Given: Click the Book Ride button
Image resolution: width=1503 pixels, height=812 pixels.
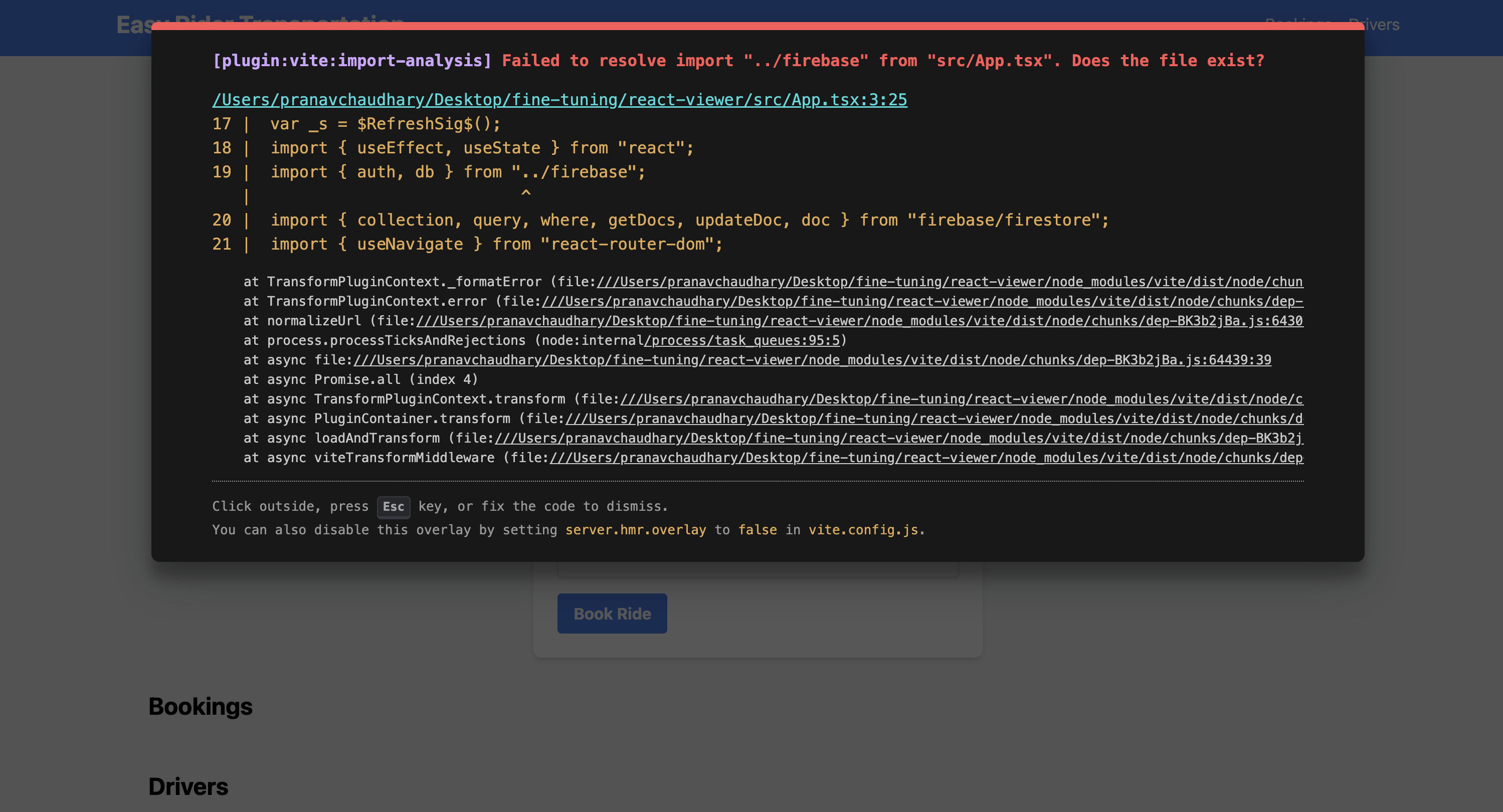Looking at the screenshot, I should tap(612, 614).
